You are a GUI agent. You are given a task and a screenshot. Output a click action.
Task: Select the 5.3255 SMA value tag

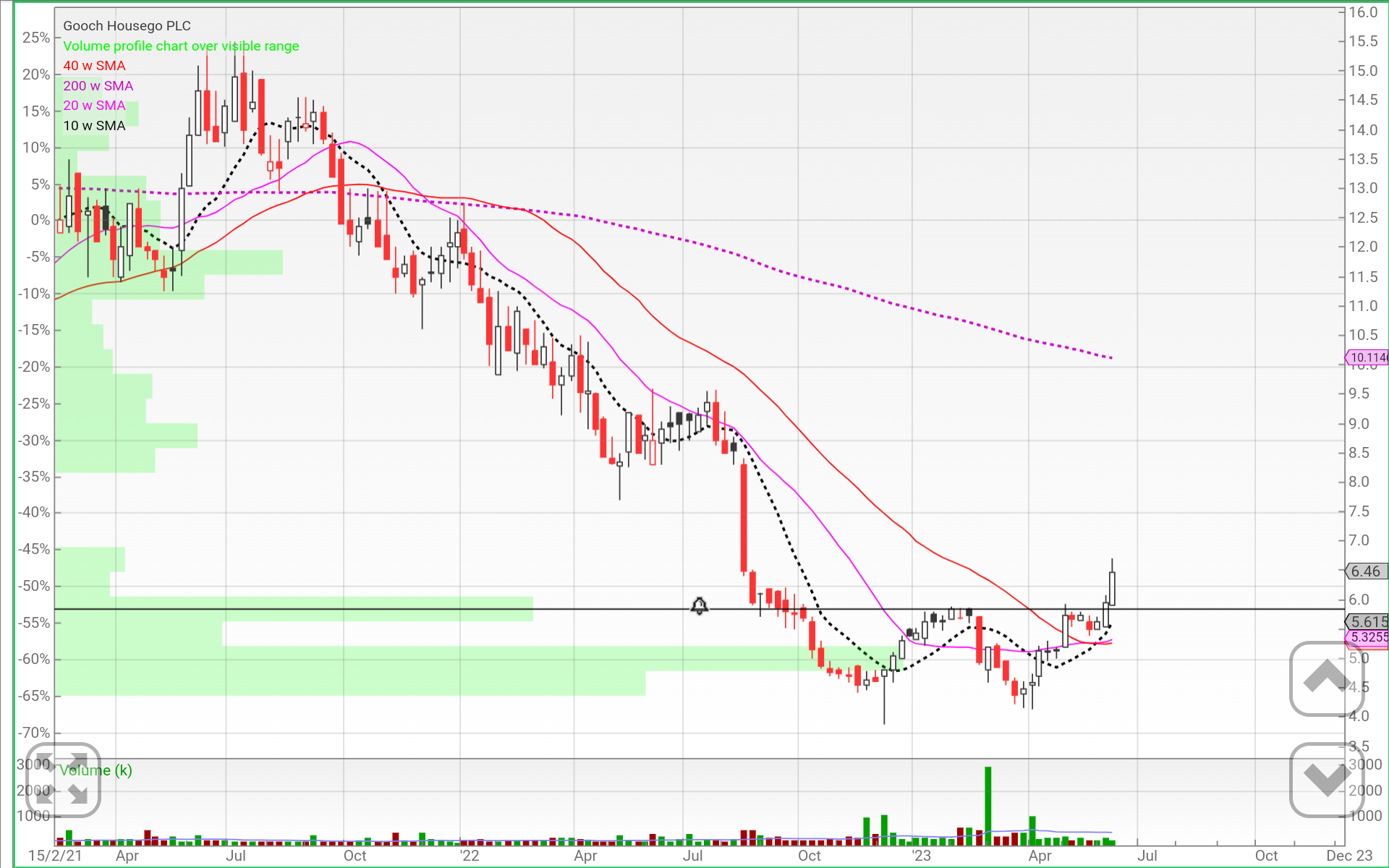[x=1367, y=637]
